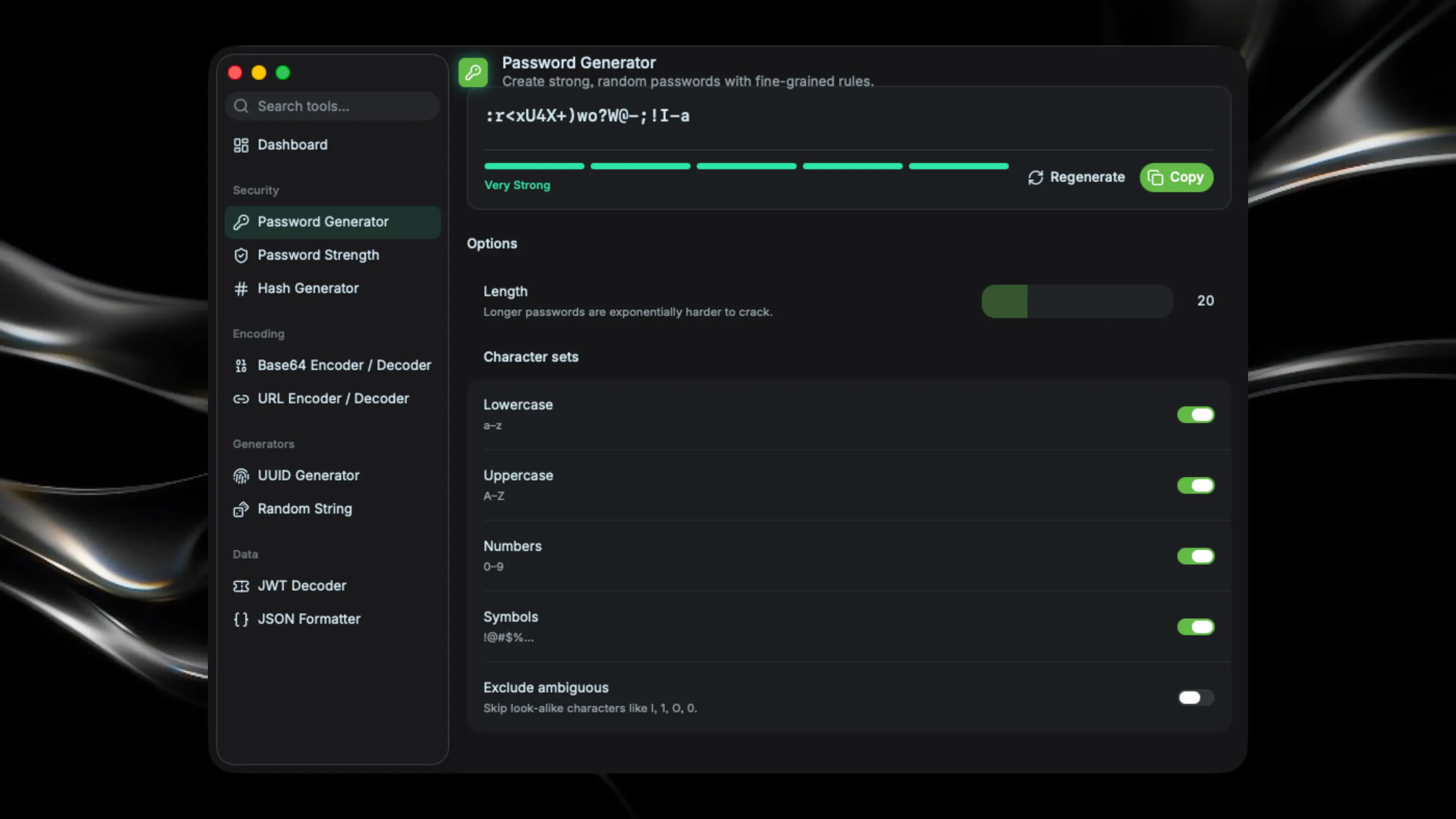Click 'Longer passwords are exponentially harder' text
The height and width of the screenshot is (819, 1456).
pos(628,312)
